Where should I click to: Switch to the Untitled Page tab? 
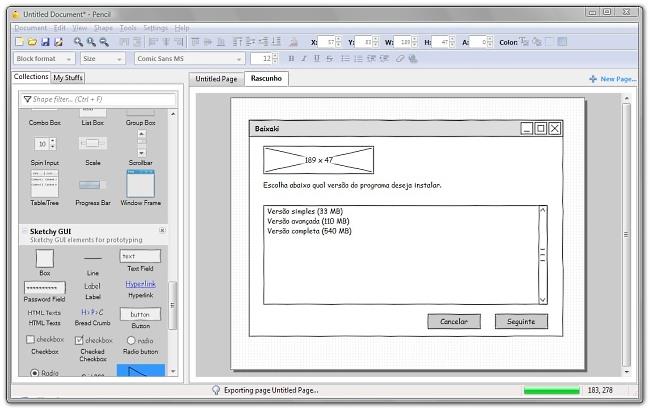(216, 78)
